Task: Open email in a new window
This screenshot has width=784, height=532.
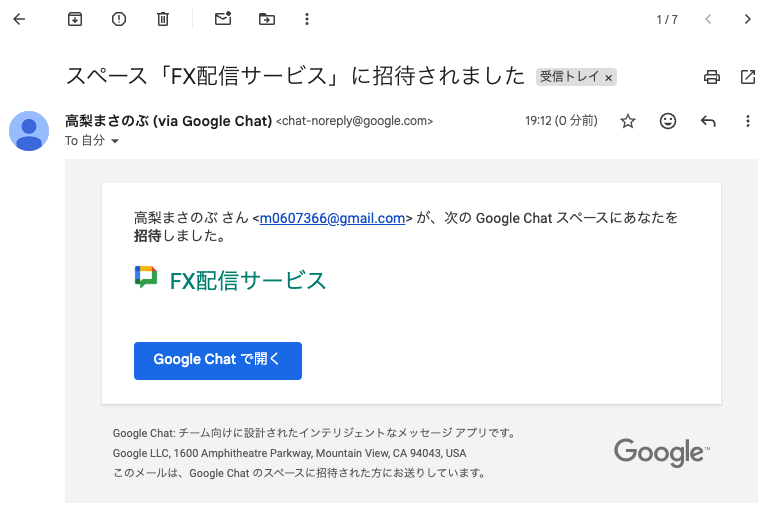Action: (748, 76)
